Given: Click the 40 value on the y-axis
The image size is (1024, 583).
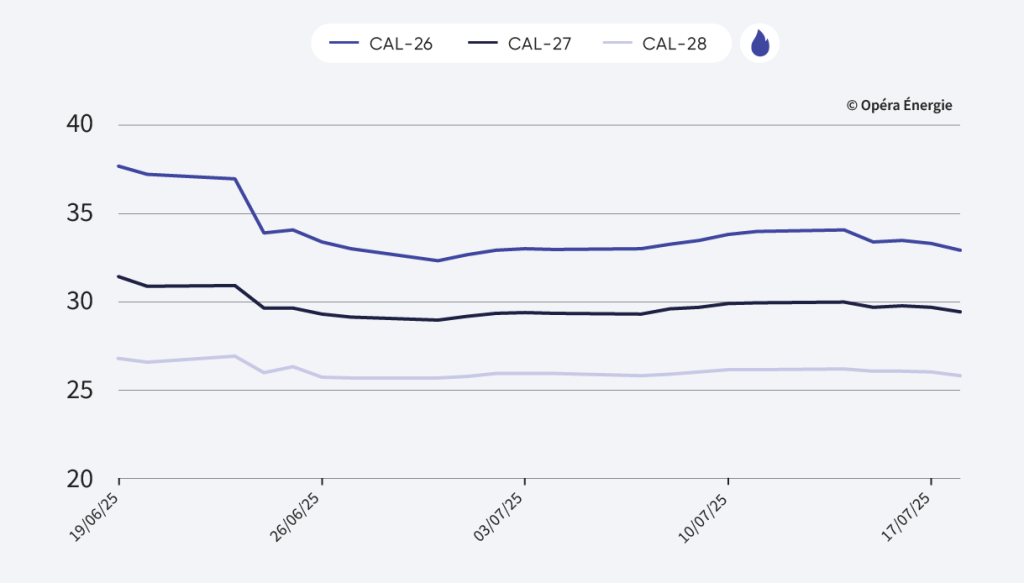Looking at the screenshot, I should click(80, 124).
